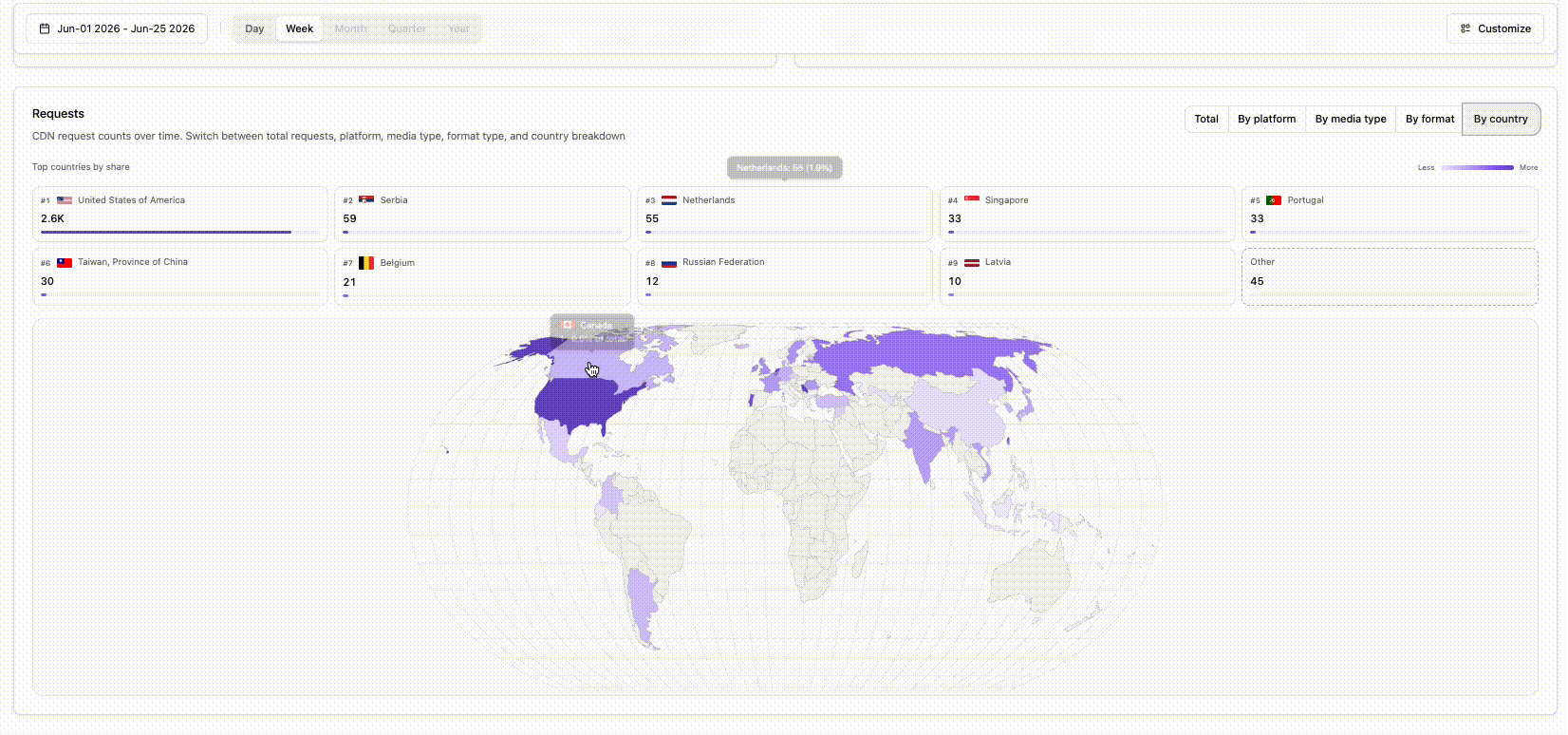Select the By format breakdown
The width and height of the screenshot is (1568, 735).
coord(1429,119)
